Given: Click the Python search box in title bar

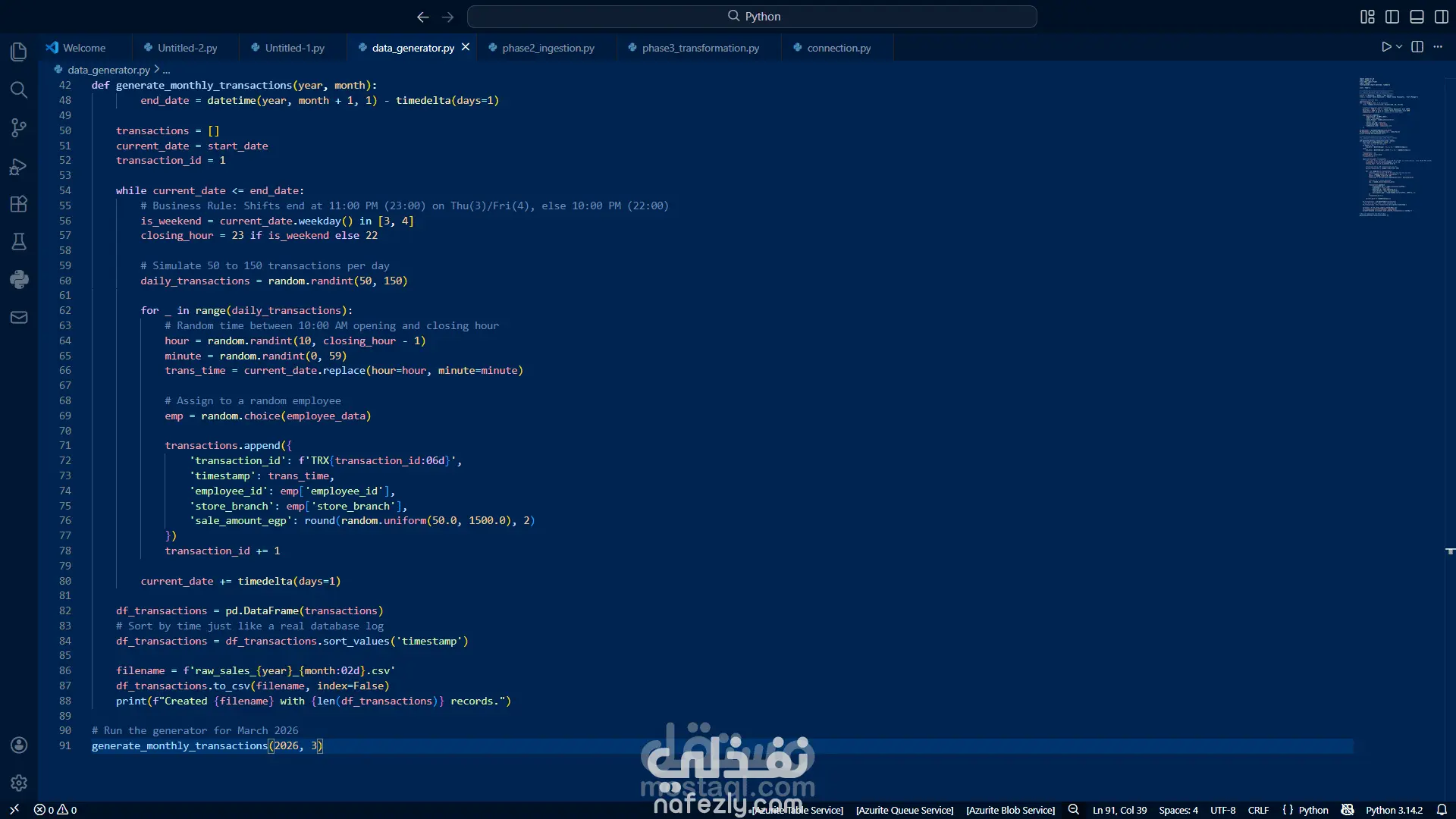Looking at the screenshot, I should [752, 17].
